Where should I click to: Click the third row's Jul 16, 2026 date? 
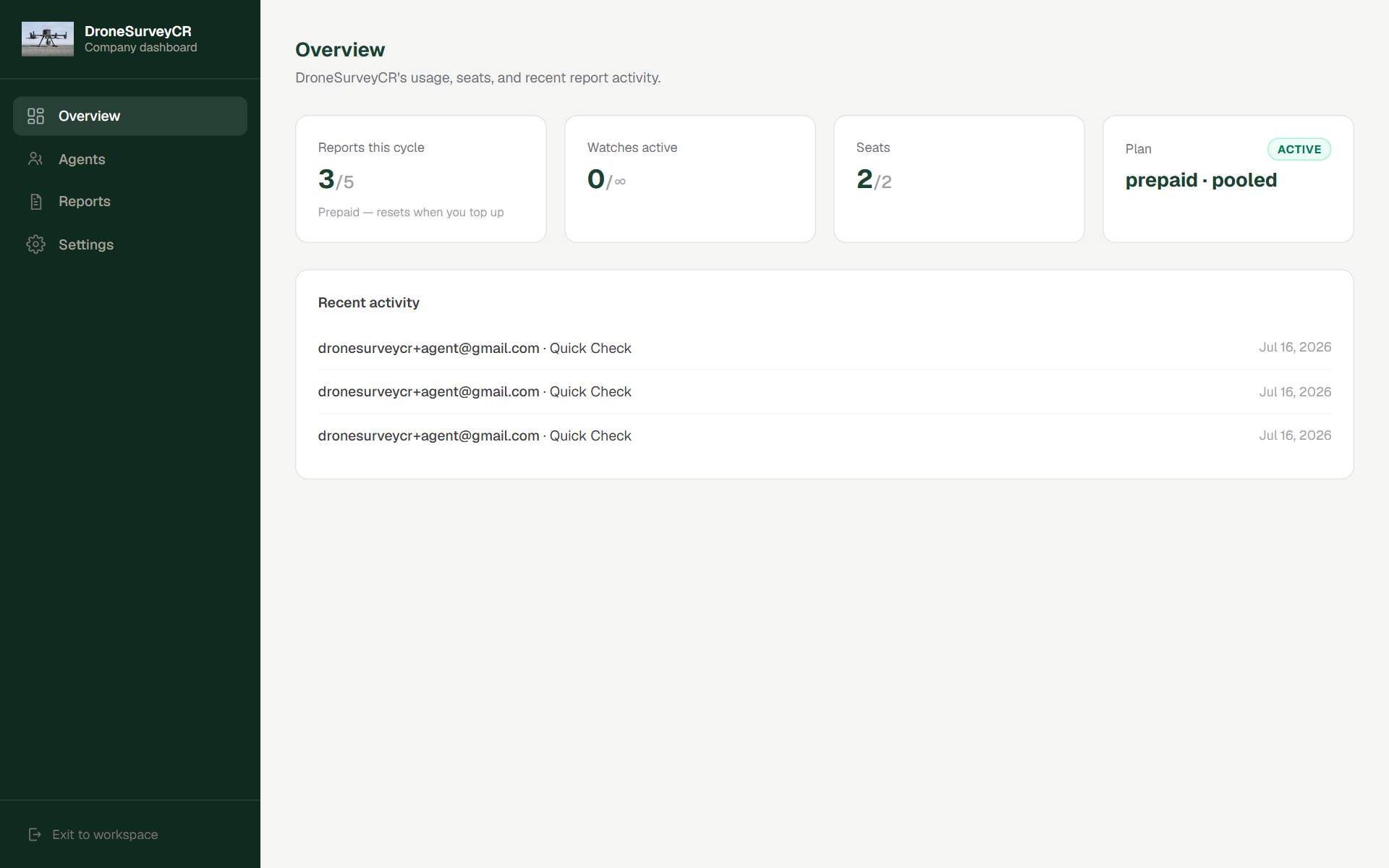1295,435
